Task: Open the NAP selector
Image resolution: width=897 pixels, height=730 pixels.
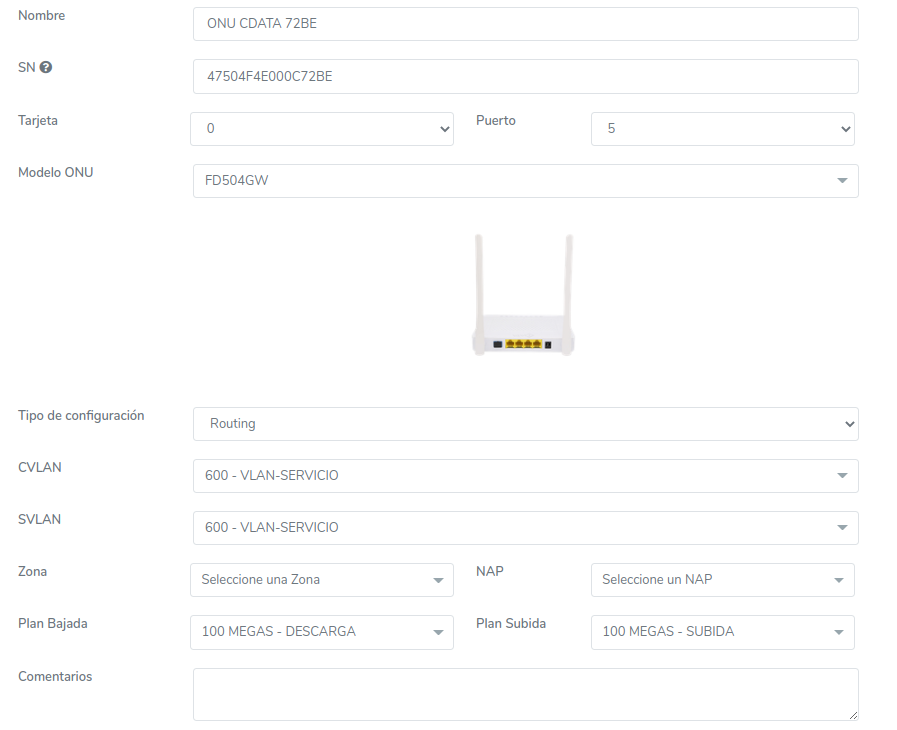Action: (x=722, y=580)
